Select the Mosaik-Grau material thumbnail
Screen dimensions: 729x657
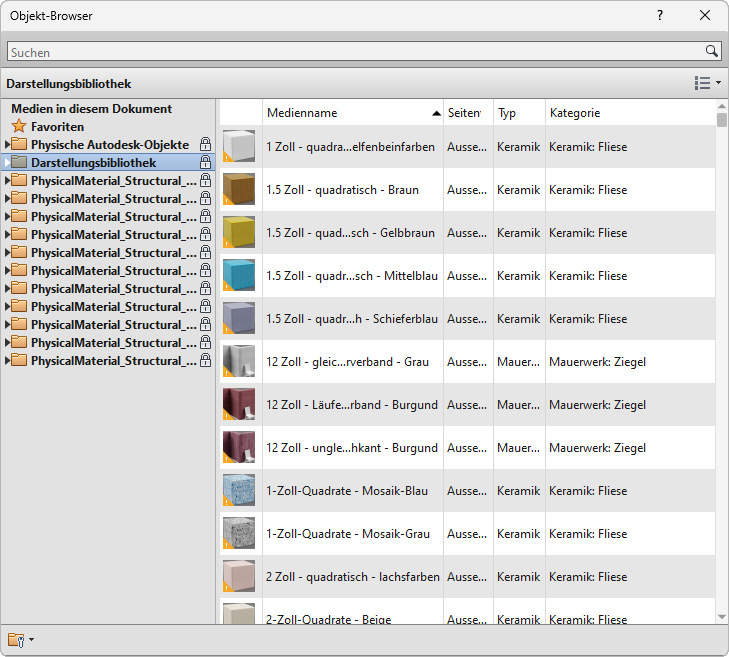tap(239, 533)
